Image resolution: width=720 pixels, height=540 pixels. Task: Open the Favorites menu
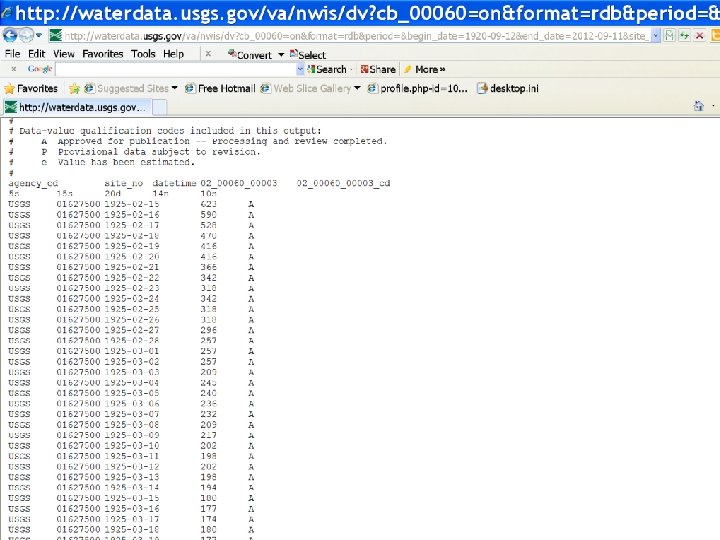click(103, 54)
